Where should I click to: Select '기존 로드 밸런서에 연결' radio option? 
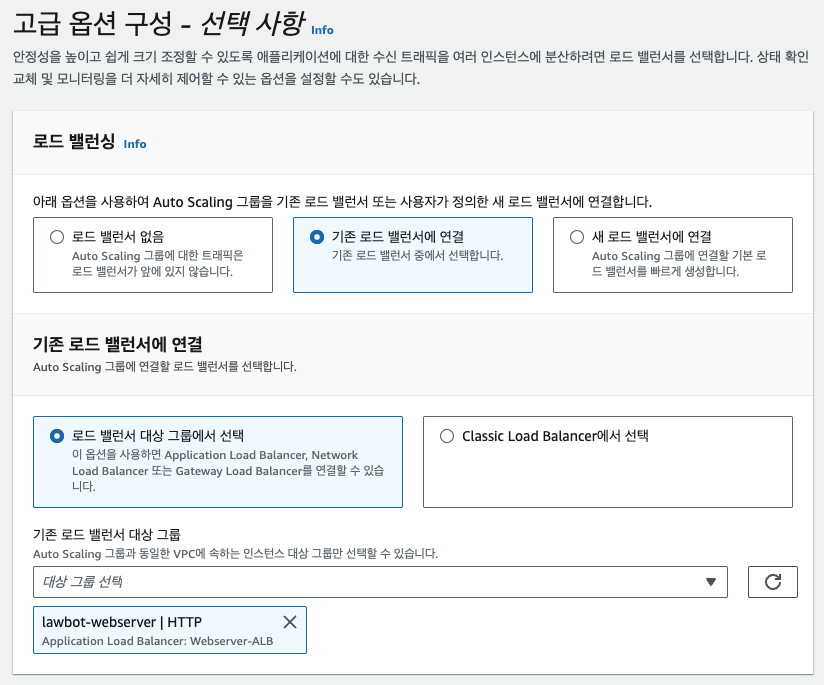click(x=317, y=237)
